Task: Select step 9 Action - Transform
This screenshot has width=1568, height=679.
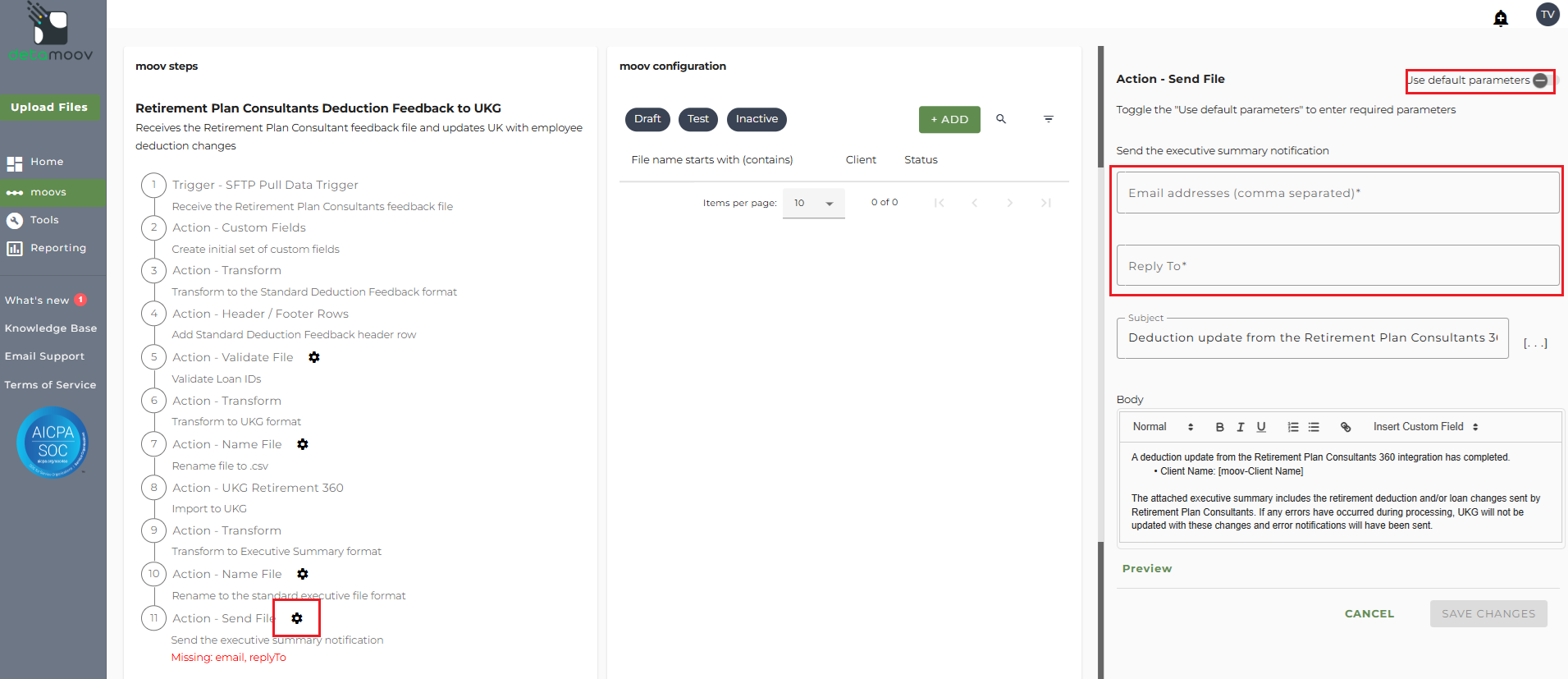Action: [x=226, y=531]
